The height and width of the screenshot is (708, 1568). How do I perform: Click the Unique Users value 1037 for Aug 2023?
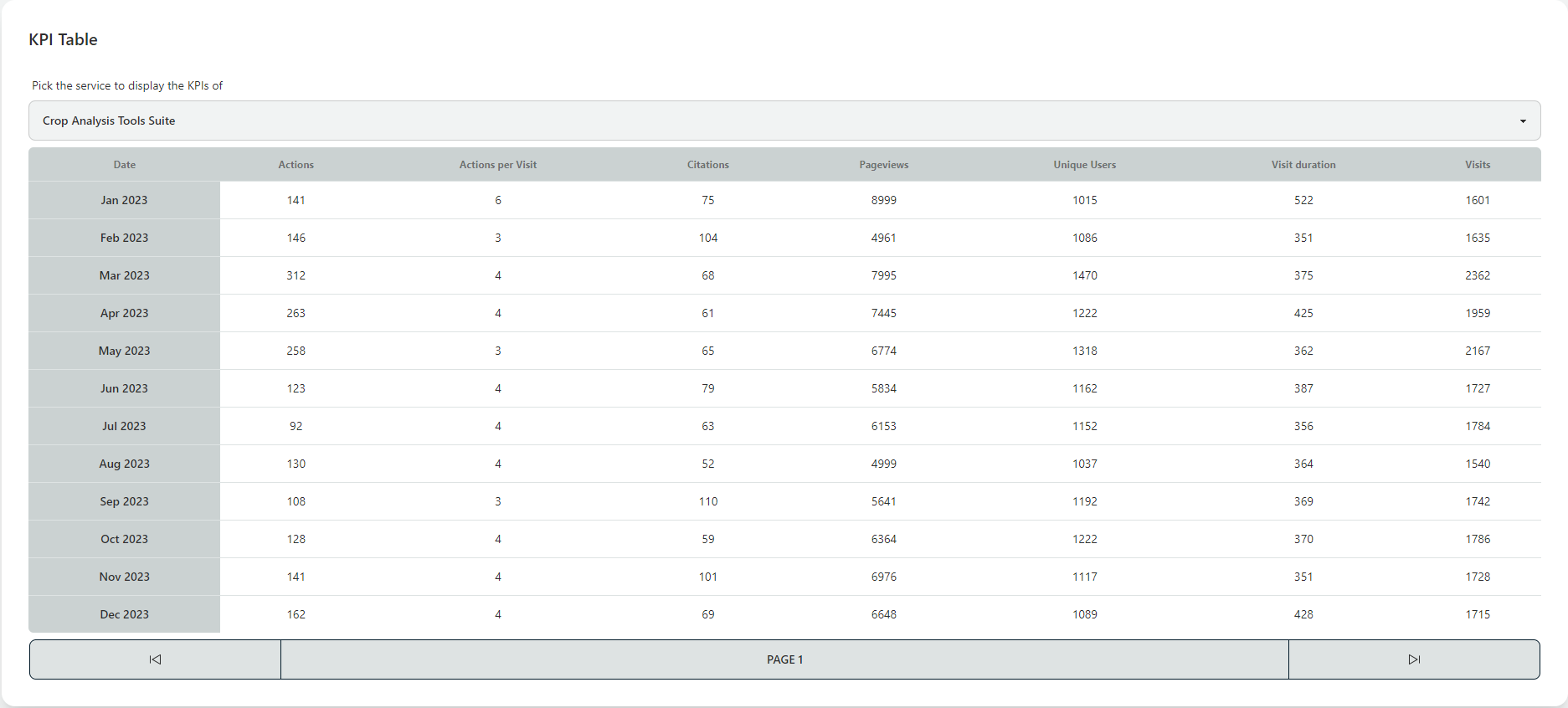[1085, 464]
